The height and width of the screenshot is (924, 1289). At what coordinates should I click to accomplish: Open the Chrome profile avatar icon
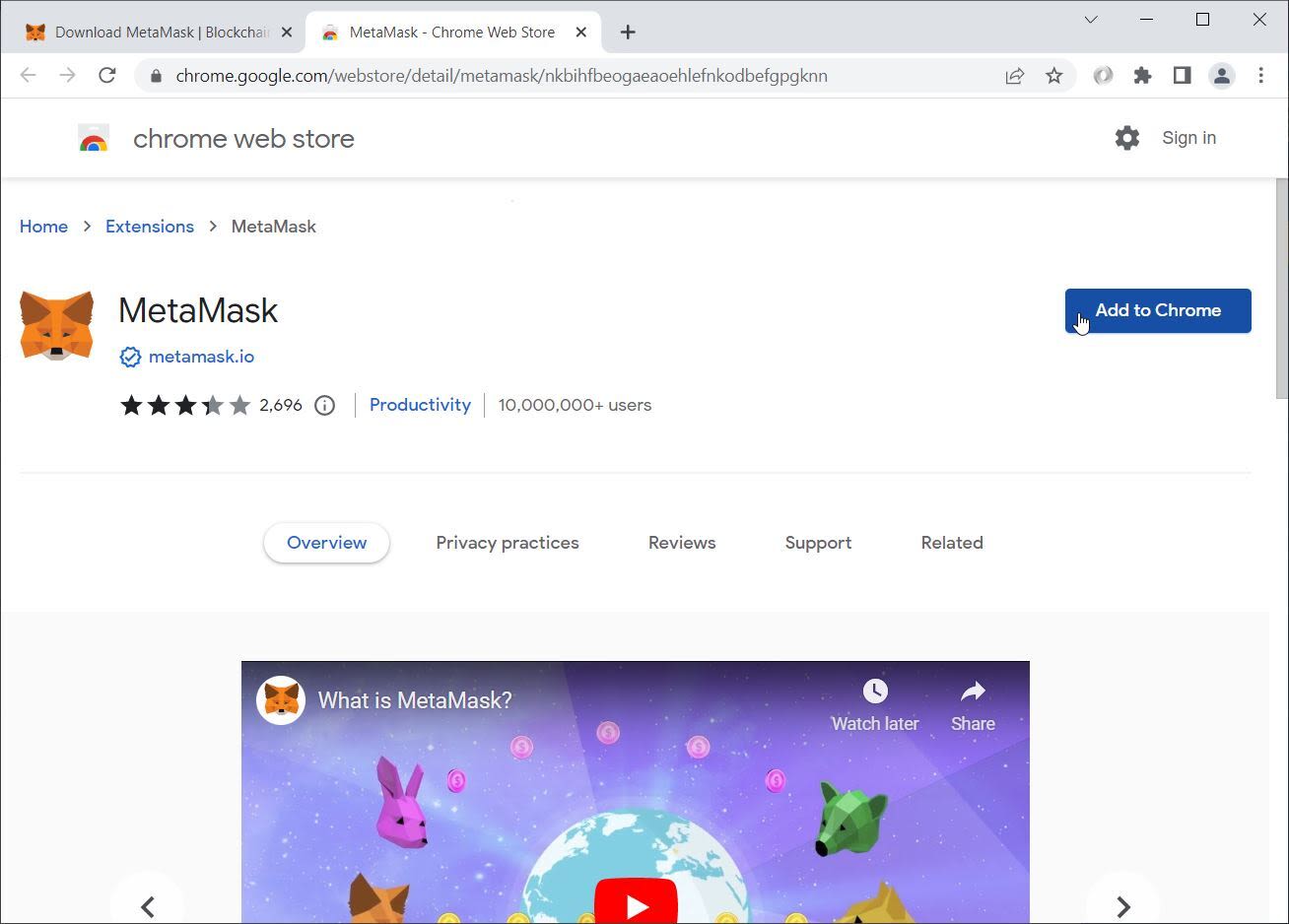pyautogui.click(x=1221, y=76)
